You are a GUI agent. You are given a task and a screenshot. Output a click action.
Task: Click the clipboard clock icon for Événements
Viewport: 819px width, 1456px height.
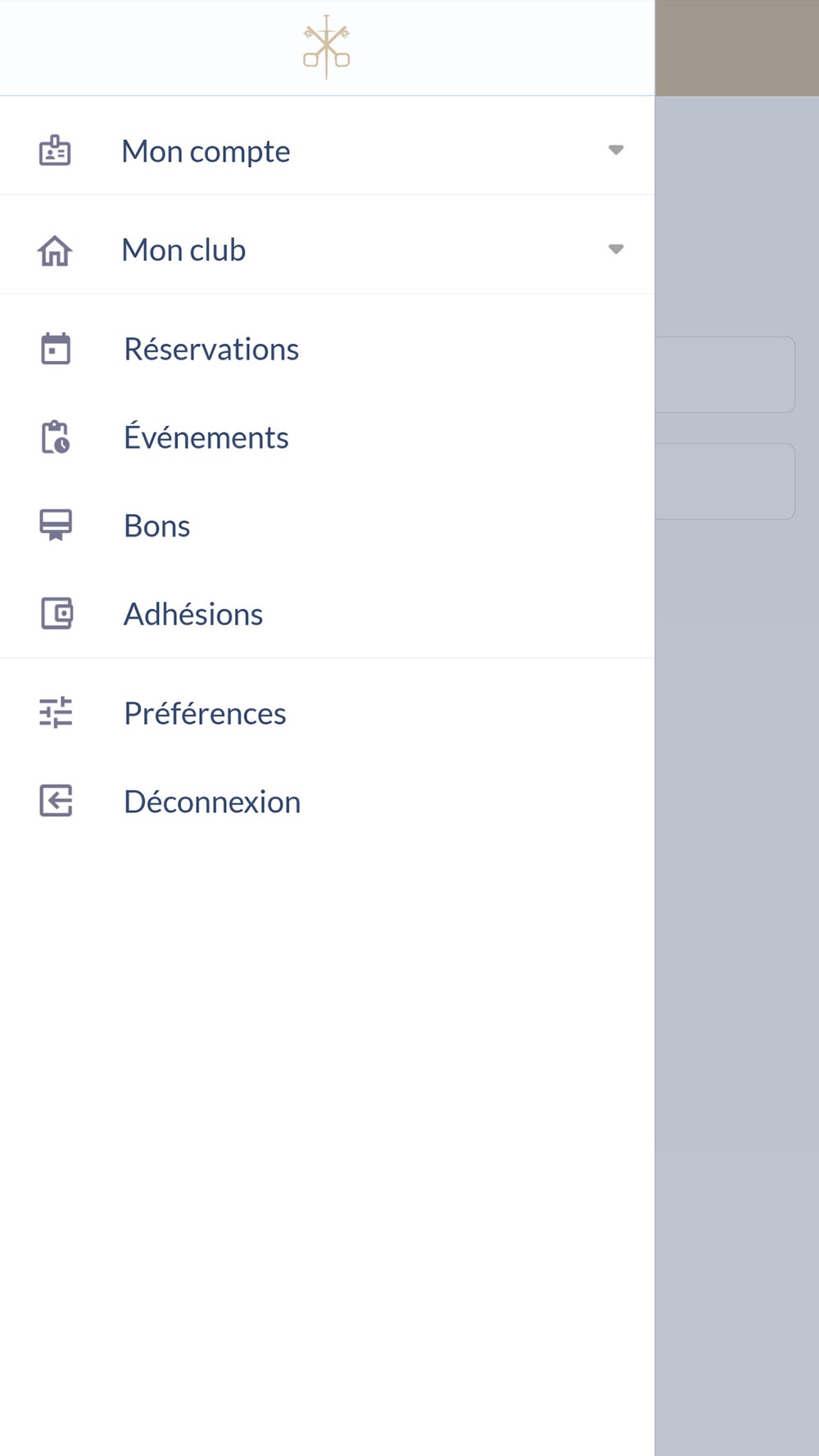(x=56, y=437)
